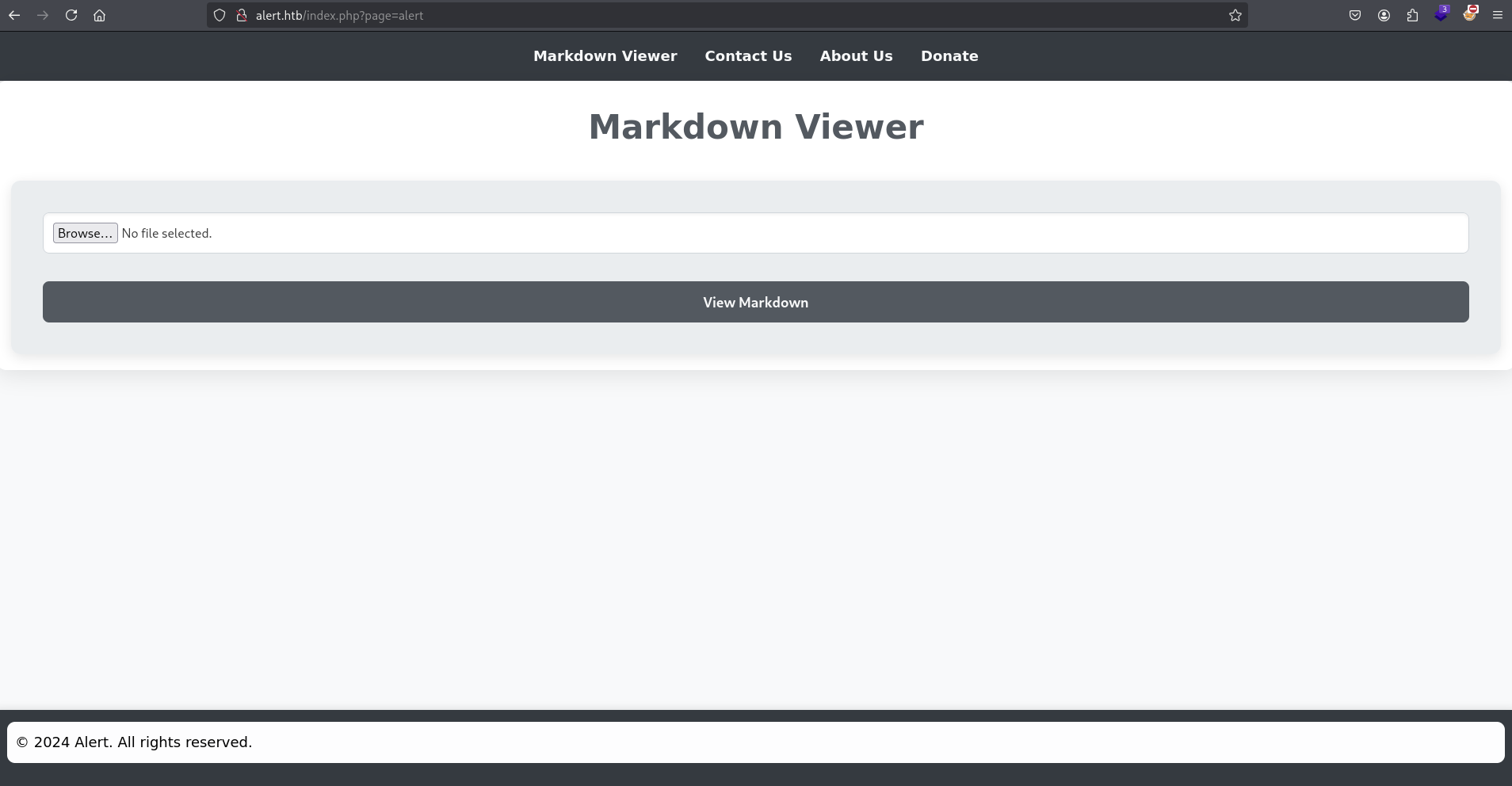Open the Firefox account icon

coord(1384,15)
